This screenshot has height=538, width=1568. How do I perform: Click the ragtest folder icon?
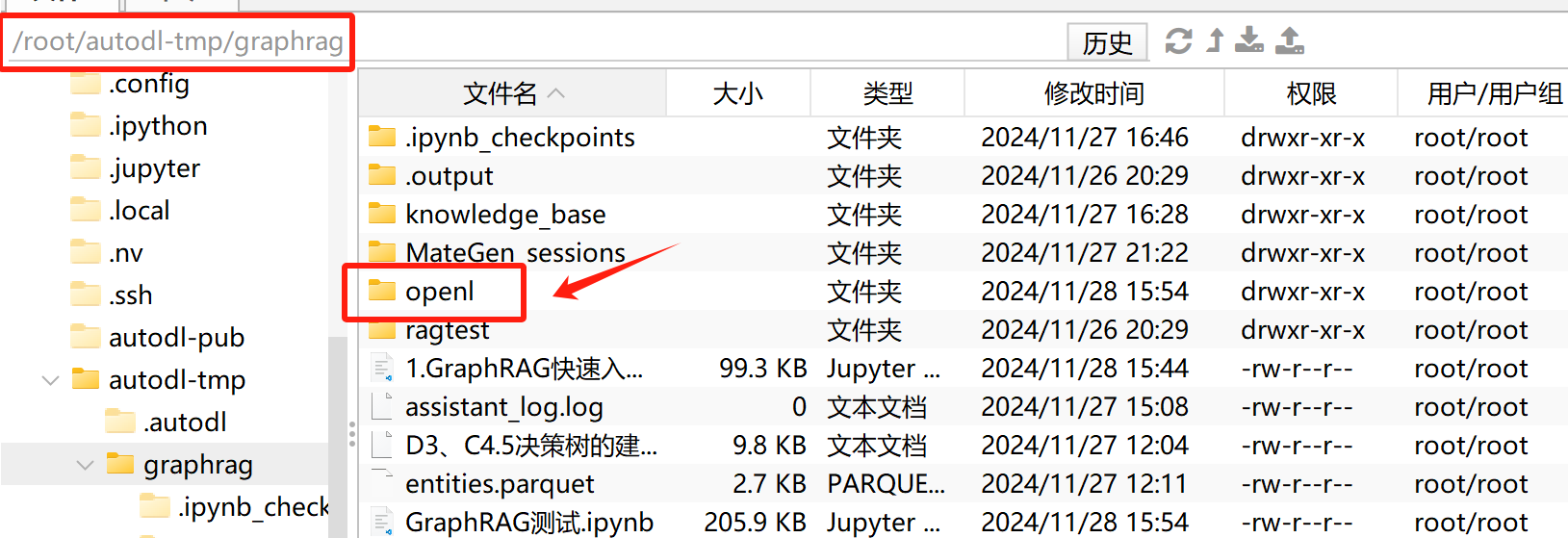382,329
